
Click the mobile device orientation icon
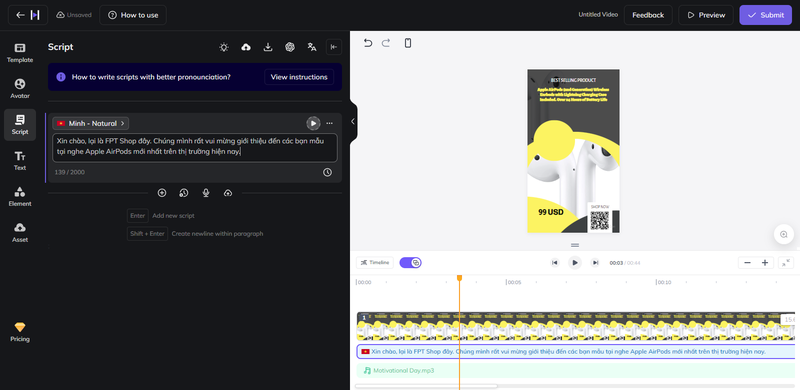(x=408, y=43)
